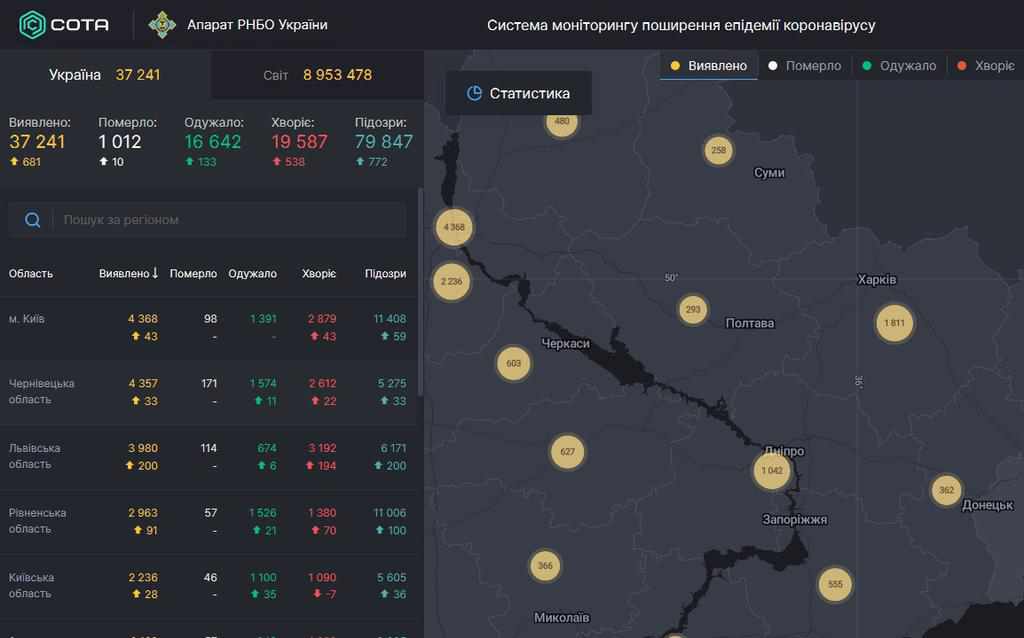Switch map to Одужало filter
Screen dimensions: 1024x638
[x=899, y=66]
